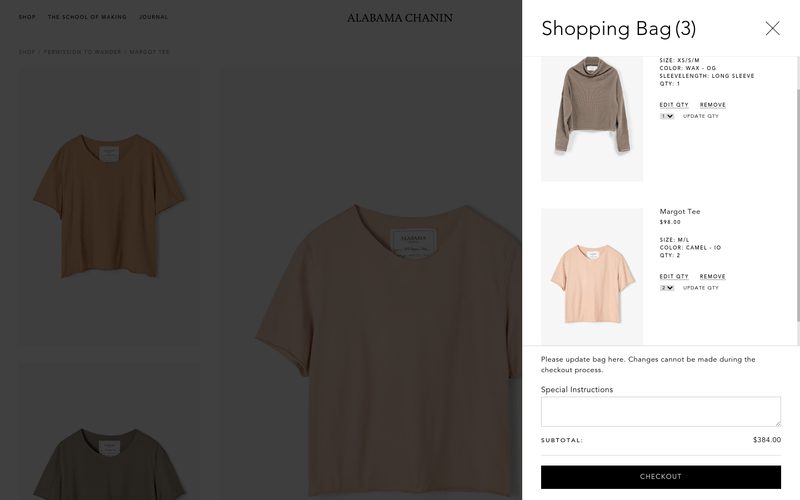The height and width of the screenshot is (500, 800).
Task: Click Edit Qty for the wax sweater
Action: 674,105
